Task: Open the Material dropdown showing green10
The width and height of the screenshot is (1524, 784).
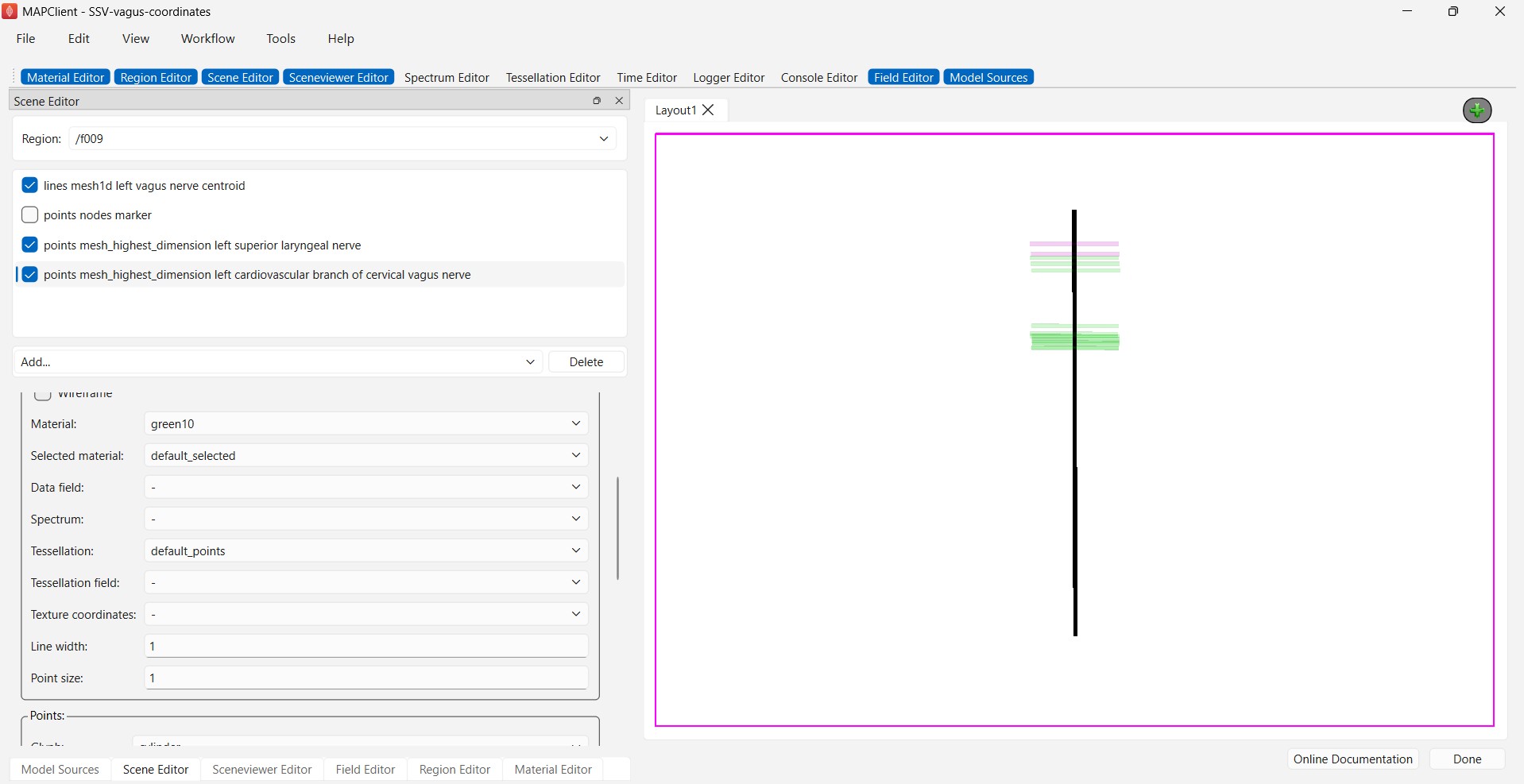Action: [366, 423]
